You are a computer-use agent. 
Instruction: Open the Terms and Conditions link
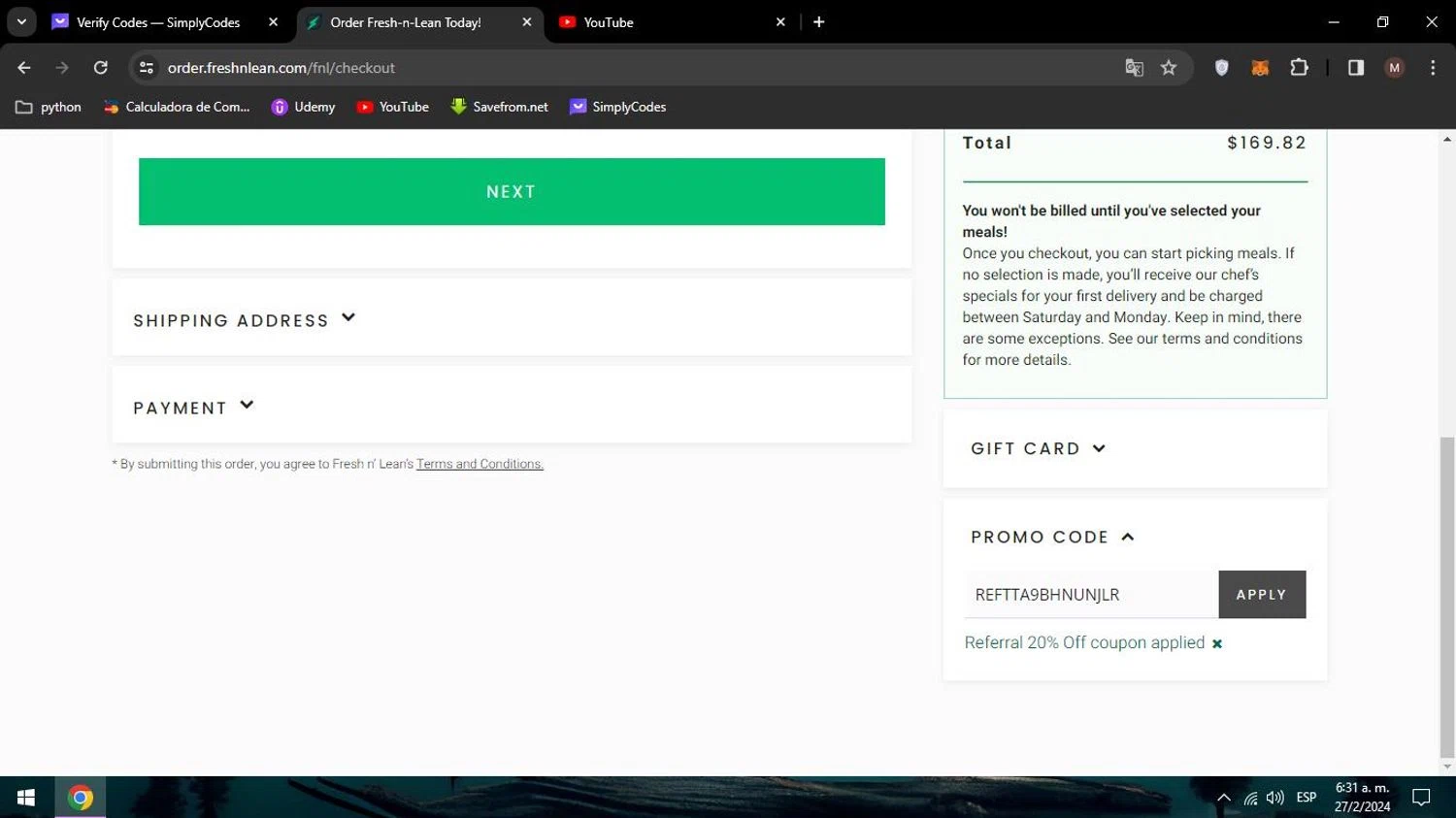tap(480, 464)
